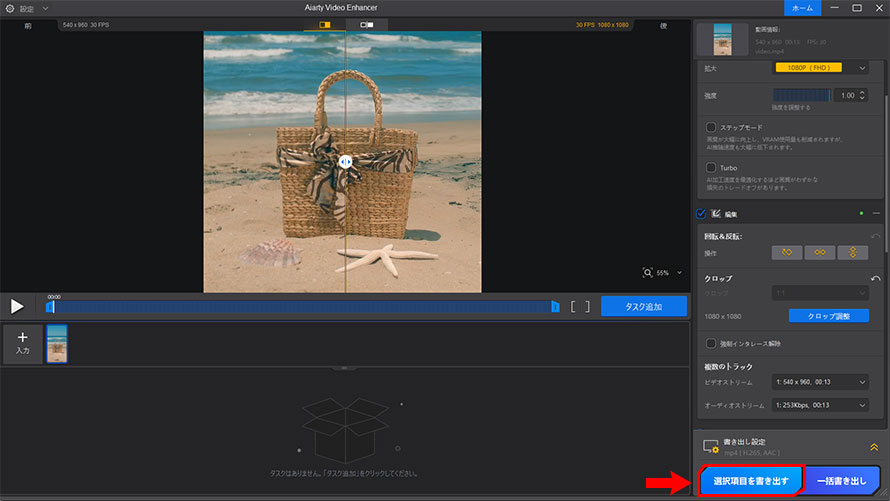This screenshot has height=501, width=890.
Task: Set trim start with left bracket
Action: 573,307
